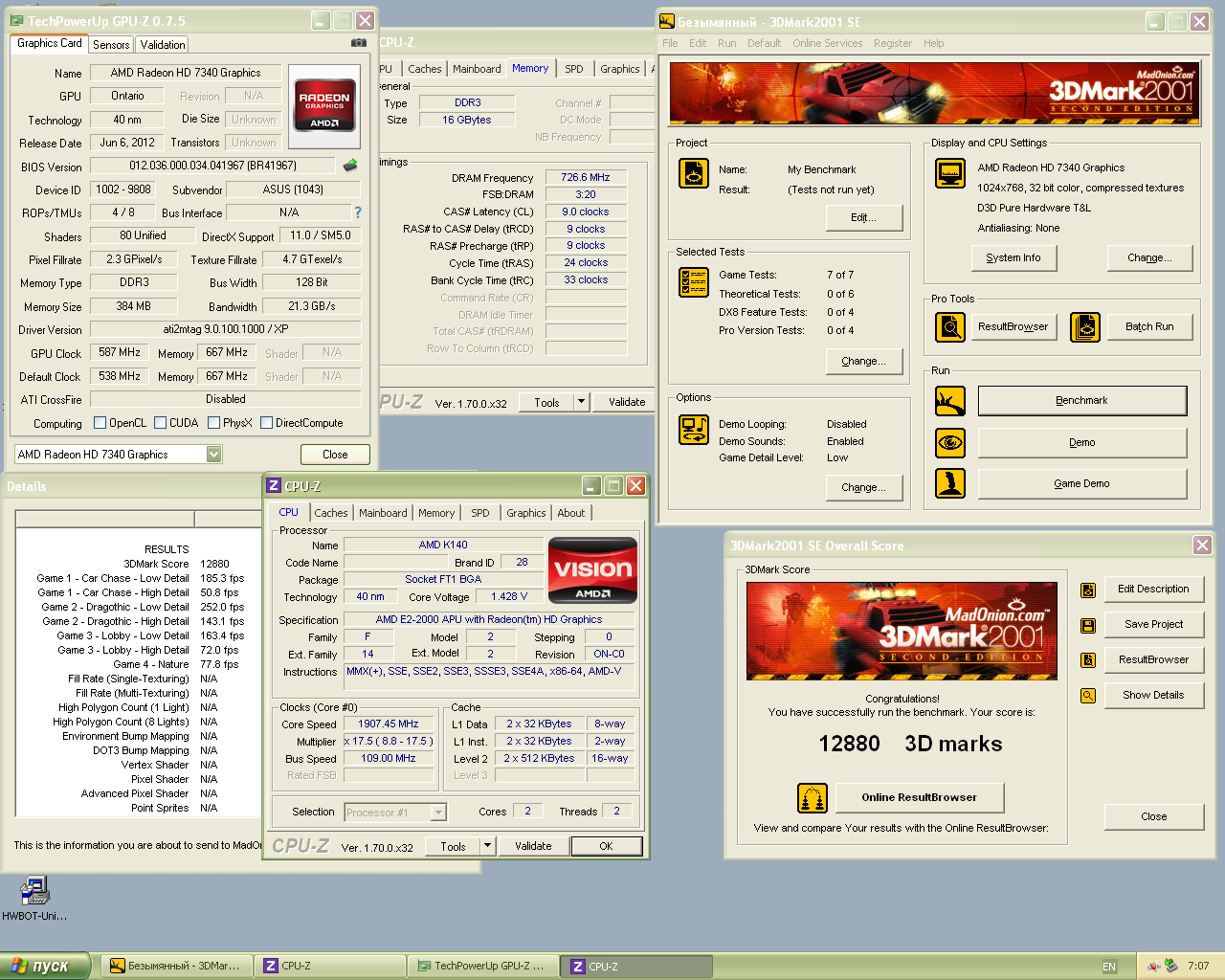Click the GPU name field in GPU-Z

pos(186,73)
